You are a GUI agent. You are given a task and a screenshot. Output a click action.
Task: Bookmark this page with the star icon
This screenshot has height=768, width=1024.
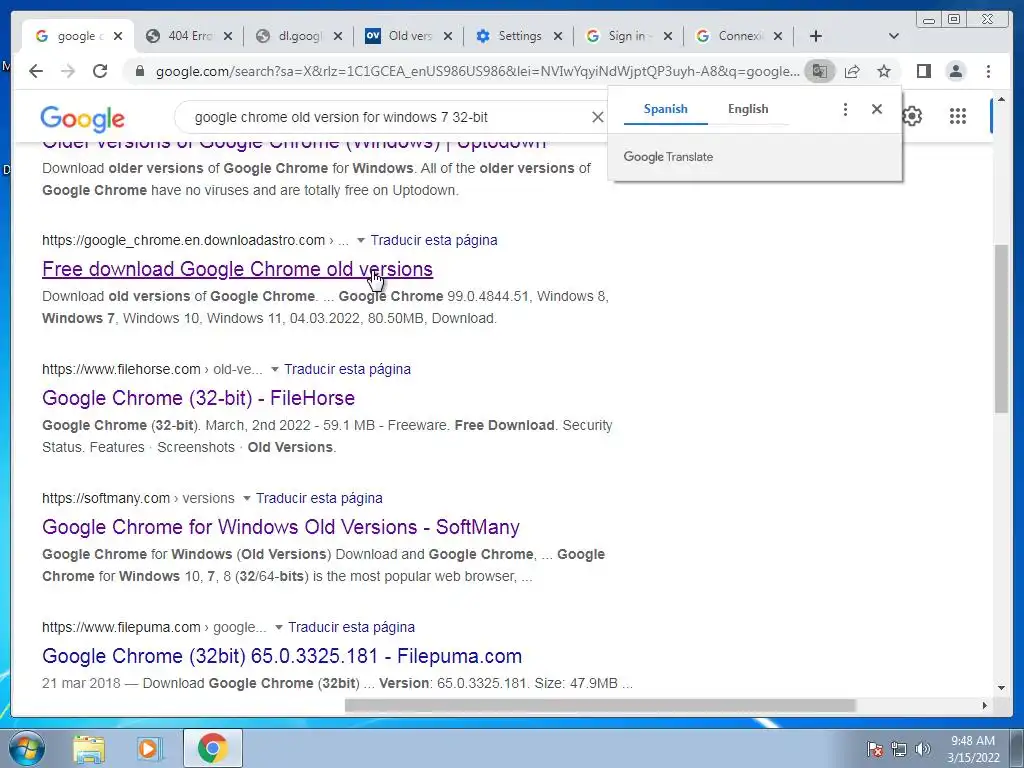pos(884,71)
